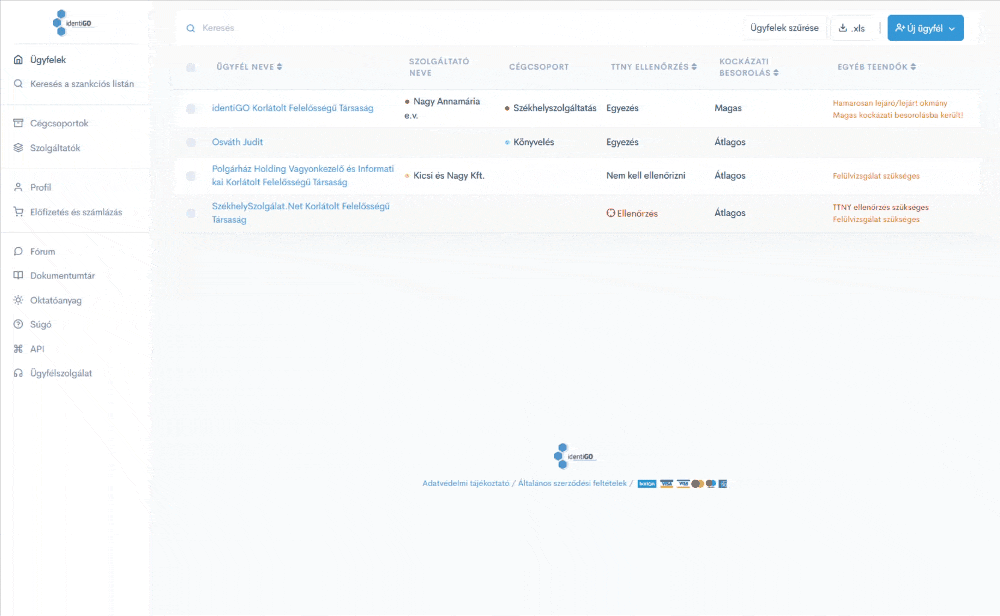
Task: Click the Ügyfelek szűrése button
Action: click(x=784, y=28)
